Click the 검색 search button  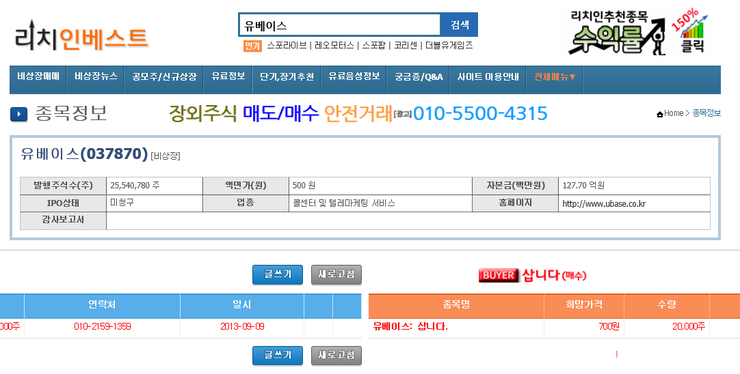tap(459, 25)
